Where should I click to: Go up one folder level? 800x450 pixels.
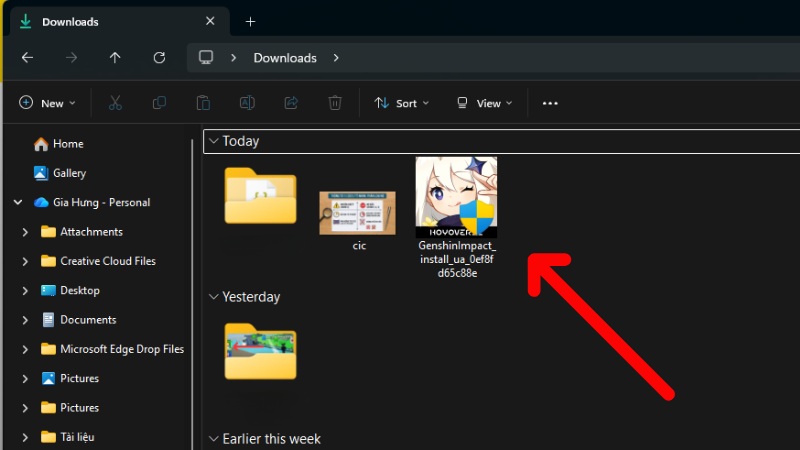[x=115, y=58]
